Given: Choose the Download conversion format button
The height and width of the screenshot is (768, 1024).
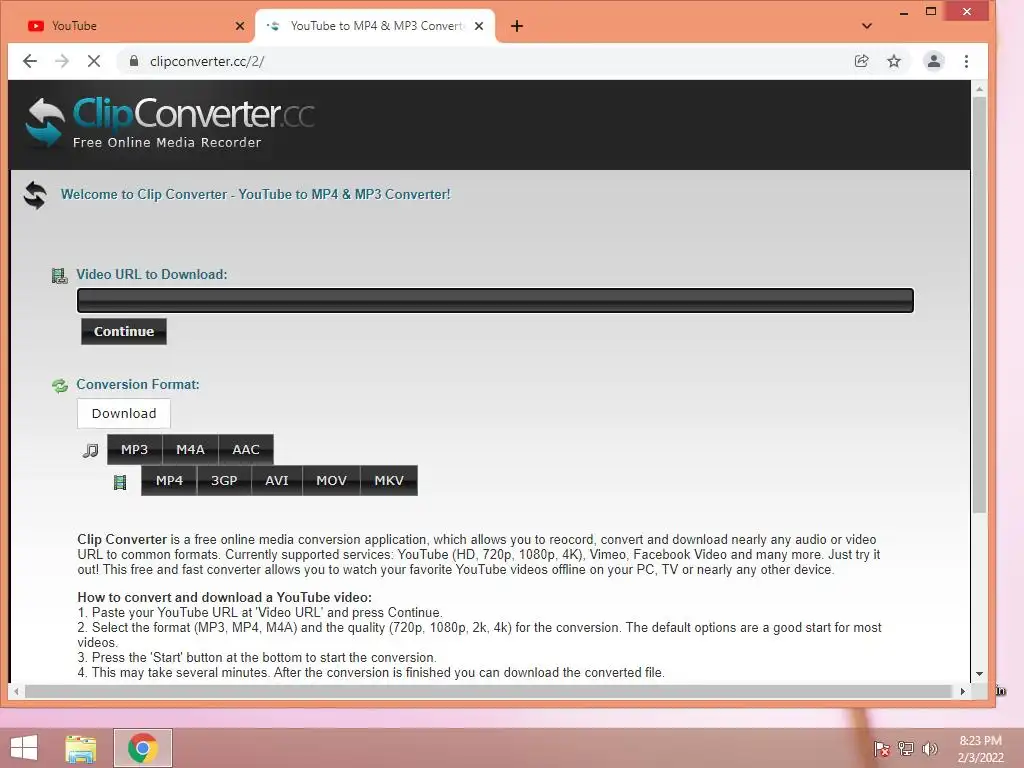Looking at the screenshot, I should click(x=124, y=413).
